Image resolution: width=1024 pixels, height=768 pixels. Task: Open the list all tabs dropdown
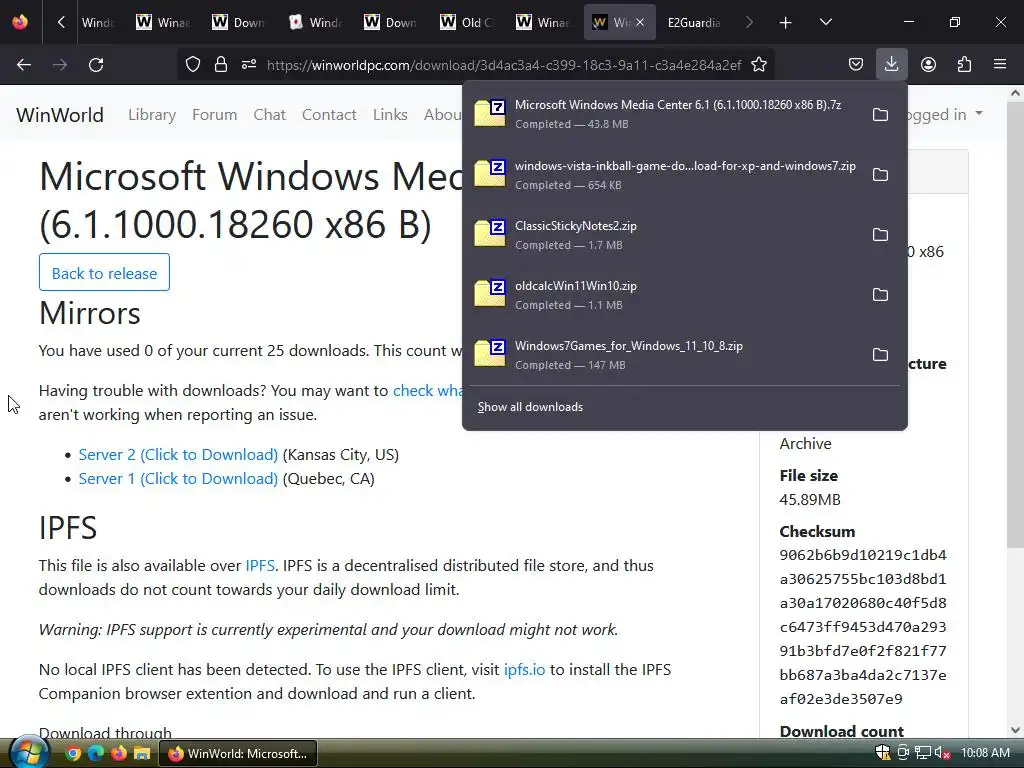click(x=825, y=23)
